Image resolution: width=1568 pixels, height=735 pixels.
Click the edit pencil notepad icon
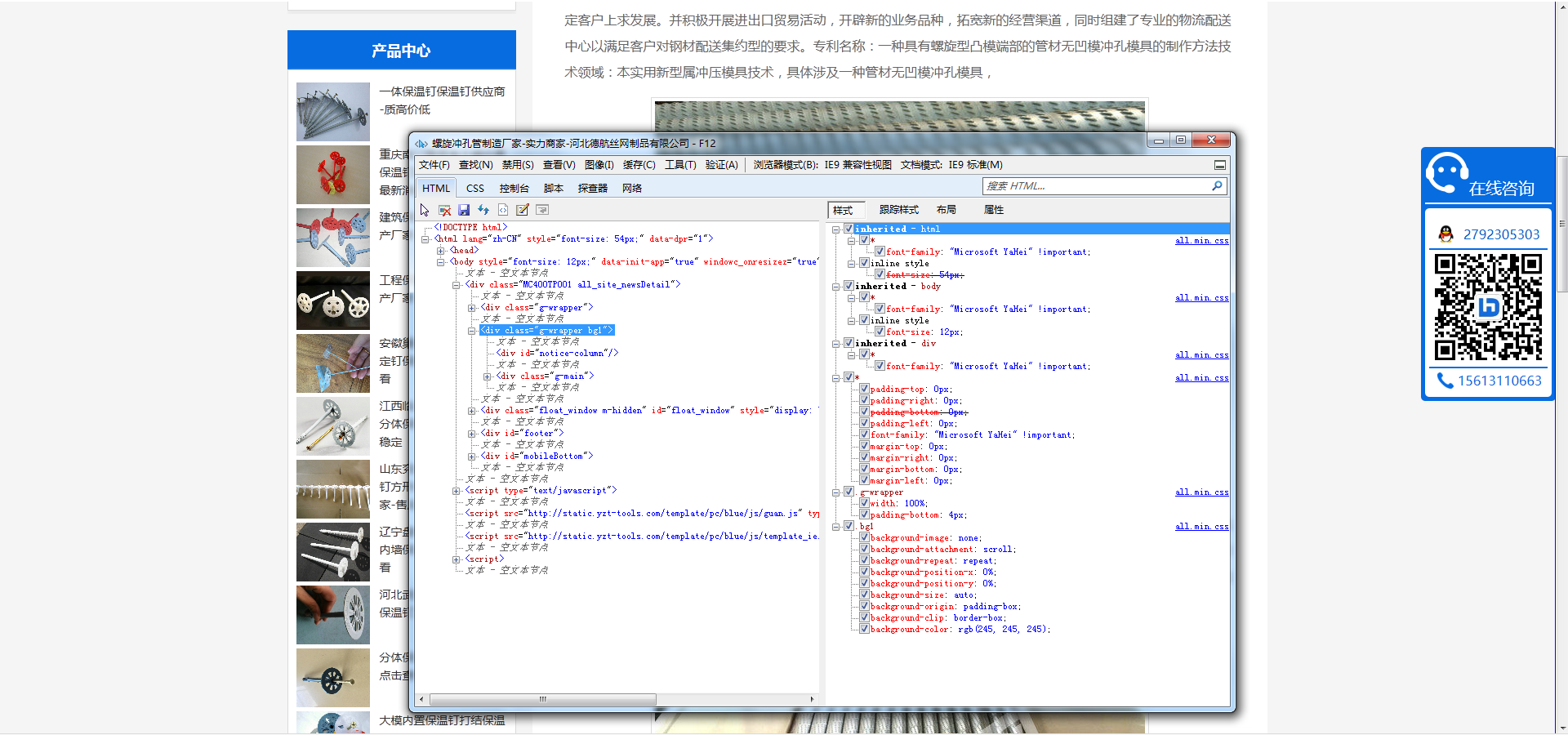523,210
